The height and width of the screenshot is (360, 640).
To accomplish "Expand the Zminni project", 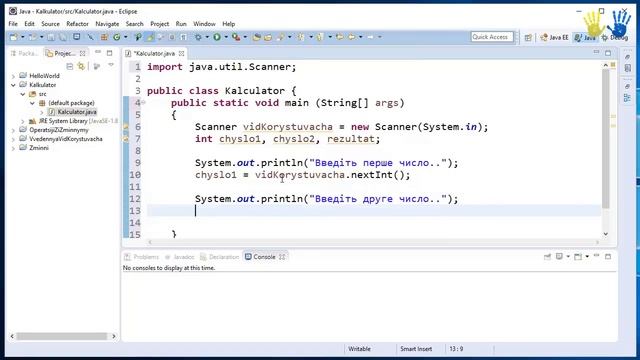I will [13, 148].
